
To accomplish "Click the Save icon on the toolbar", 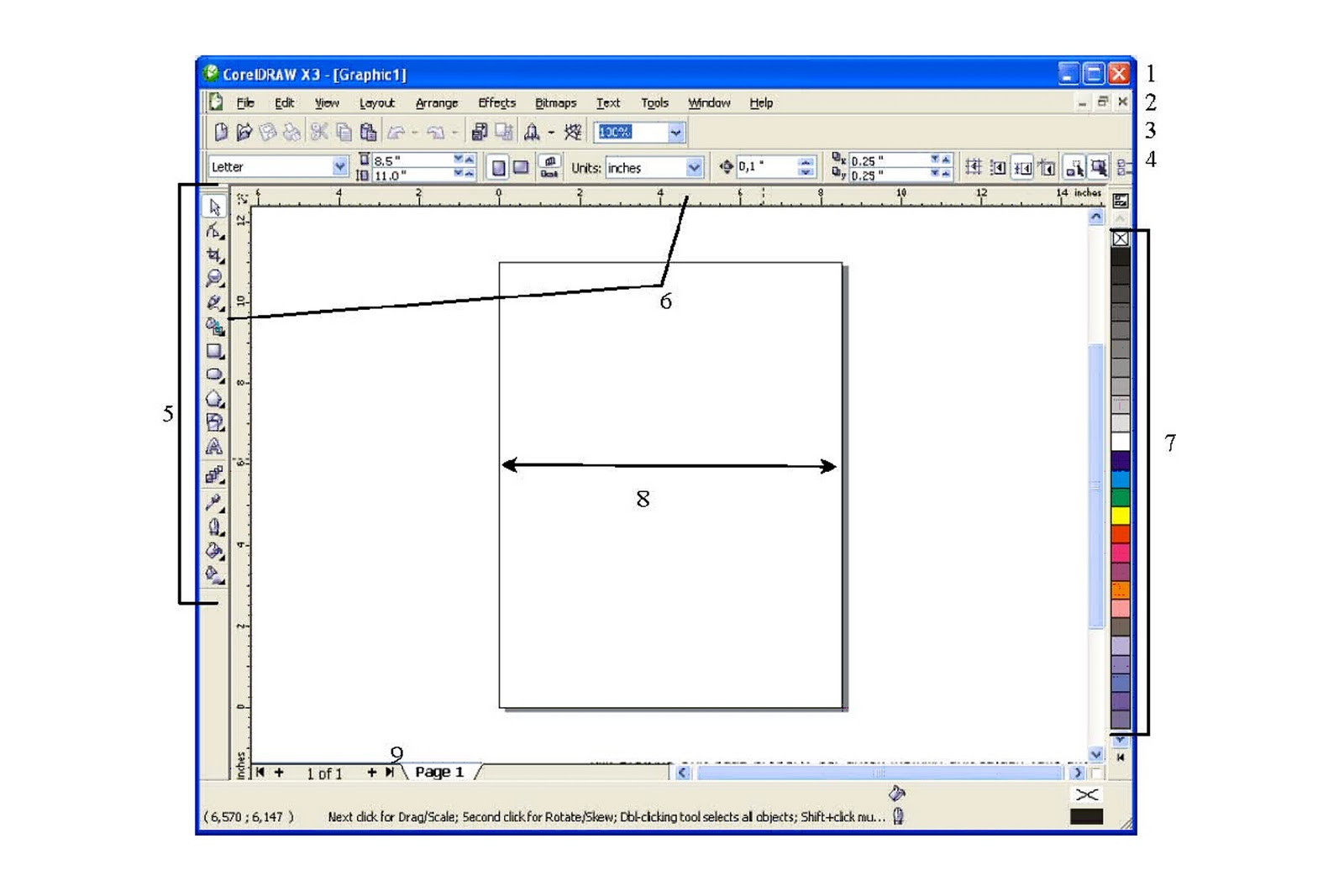I will (267, 132).
